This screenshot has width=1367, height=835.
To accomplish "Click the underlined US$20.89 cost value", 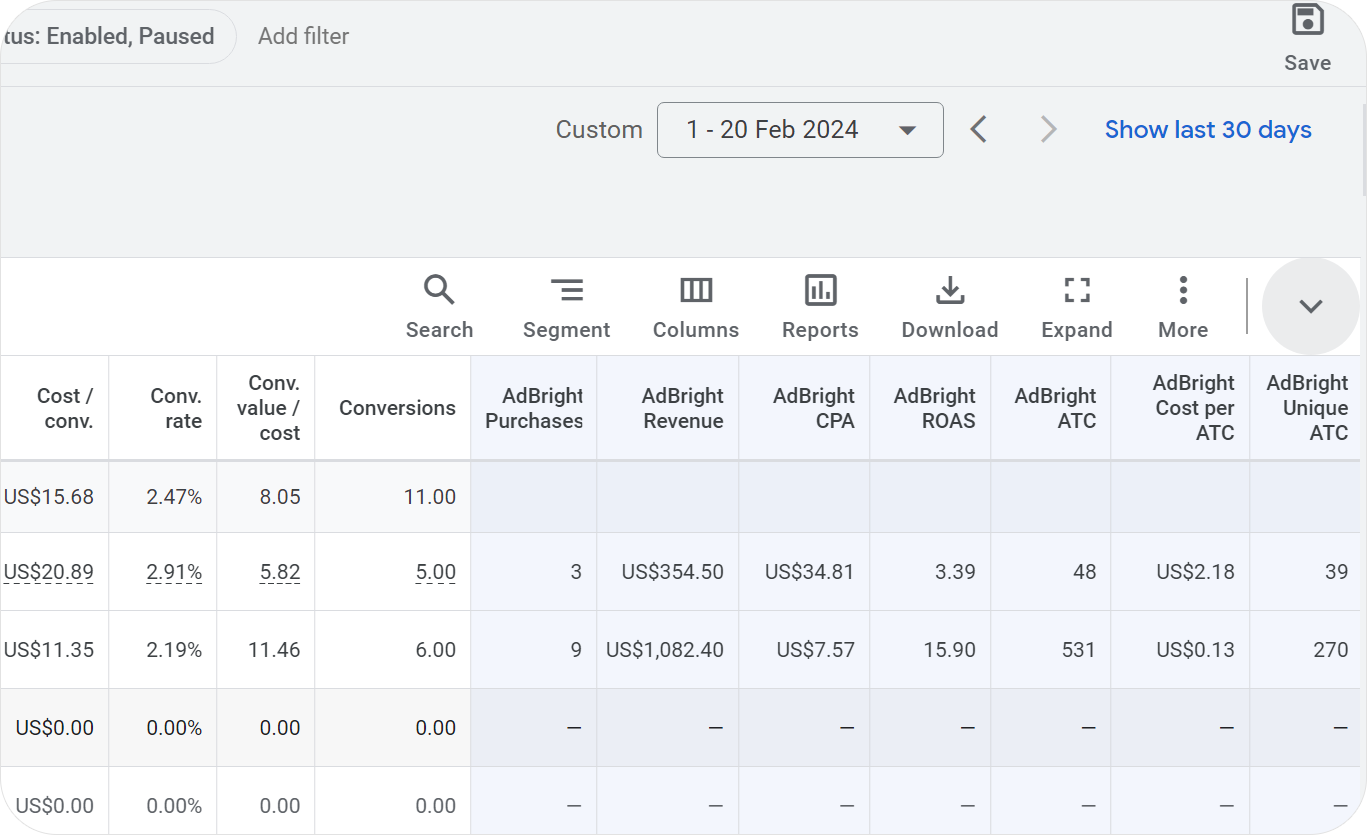I will 49,572.
